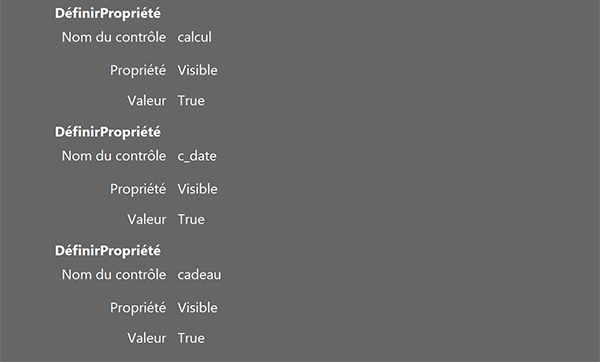
Task: Click the c_date control name value
Action: pyautogui.click(x=197, y=156)
